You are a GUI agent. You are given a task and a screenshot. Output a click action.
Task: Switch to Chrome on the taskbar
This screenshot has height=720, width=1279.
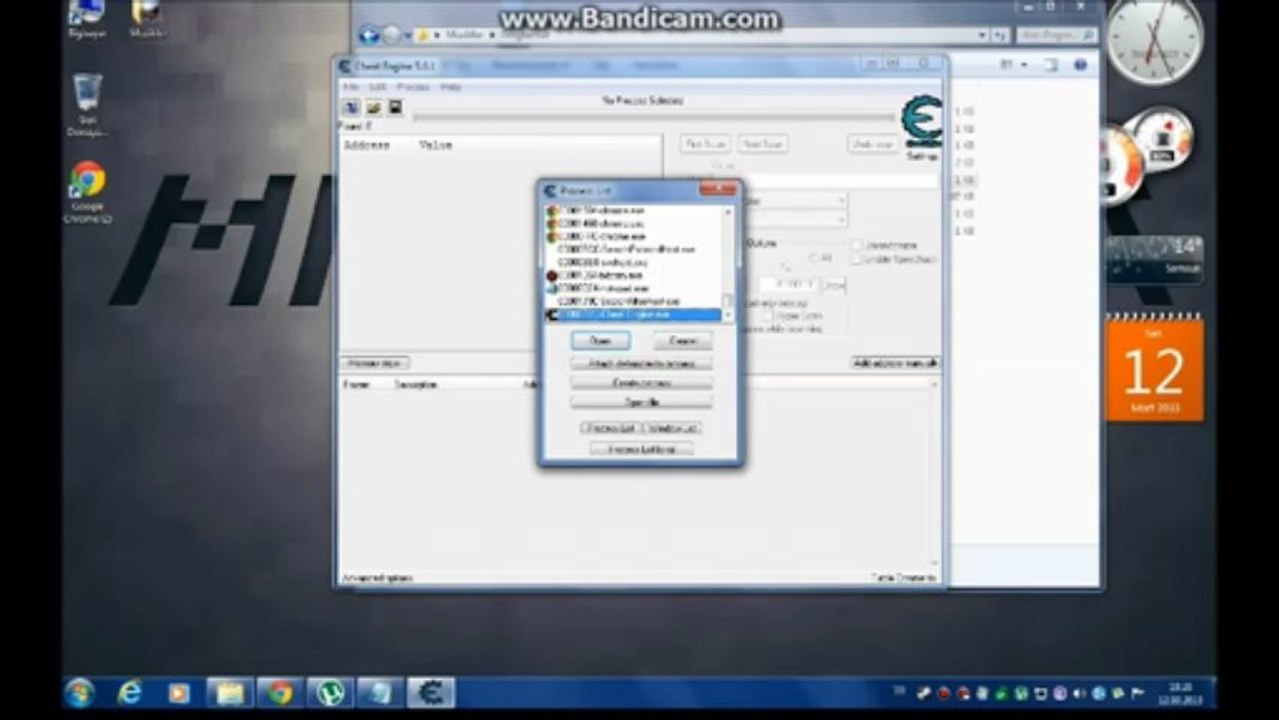click(280, 692)
